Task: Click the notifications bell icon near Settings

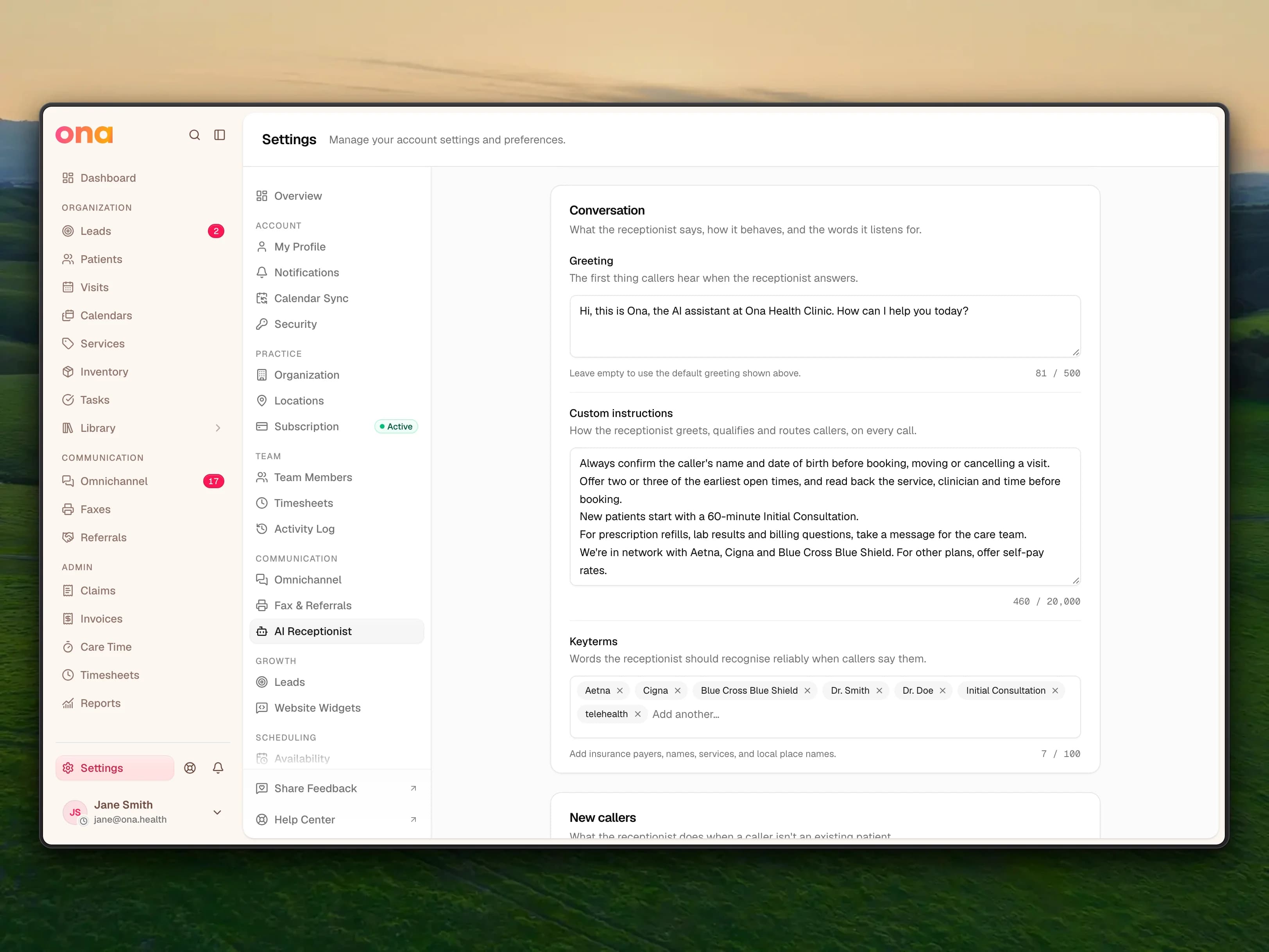Action: (218, 768)
